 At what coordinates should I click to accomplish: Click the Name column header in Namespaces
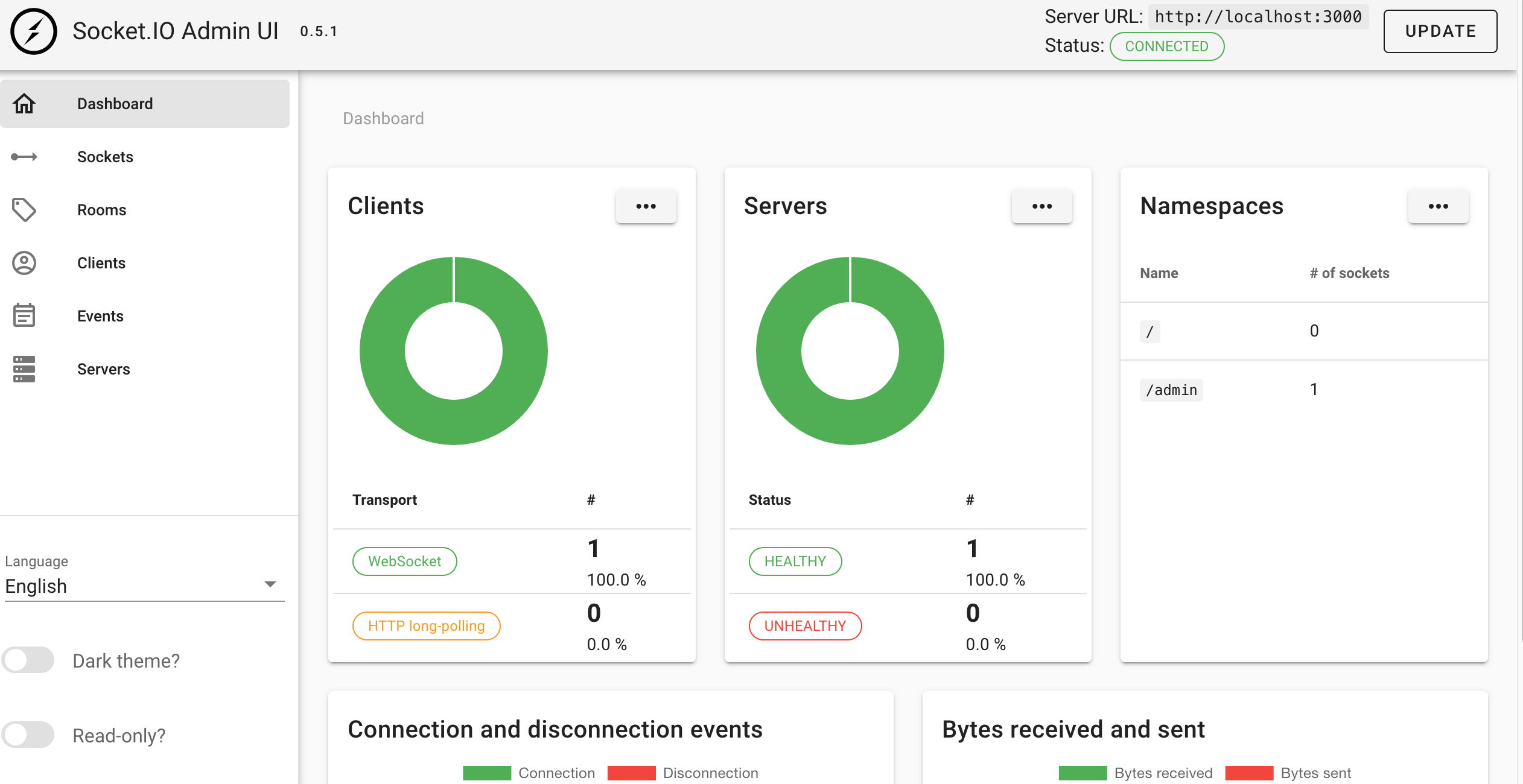pyautogui.click(x=1159, y=273)
